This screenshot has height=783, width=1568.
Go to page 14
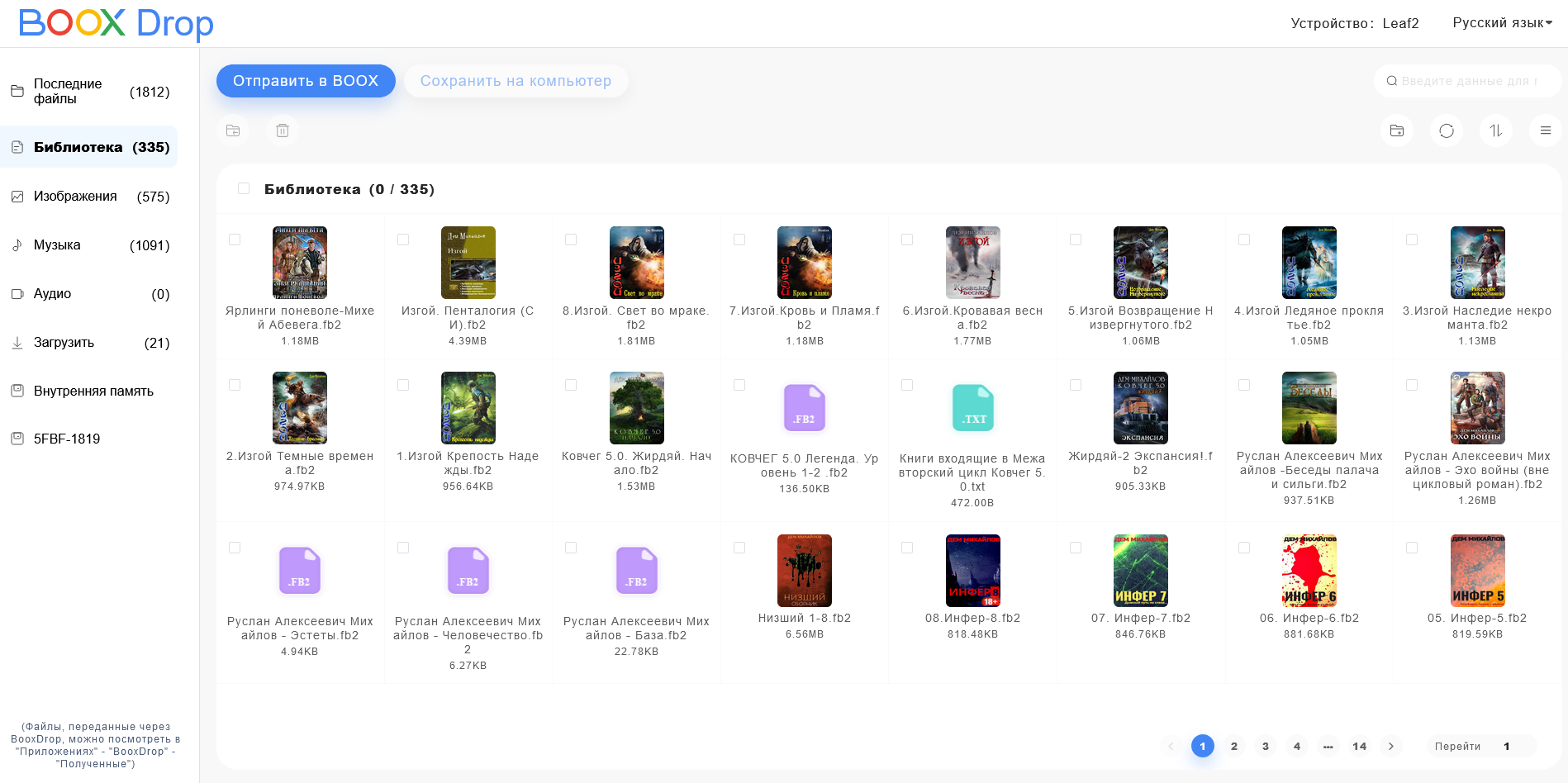tap(1360, 746)
